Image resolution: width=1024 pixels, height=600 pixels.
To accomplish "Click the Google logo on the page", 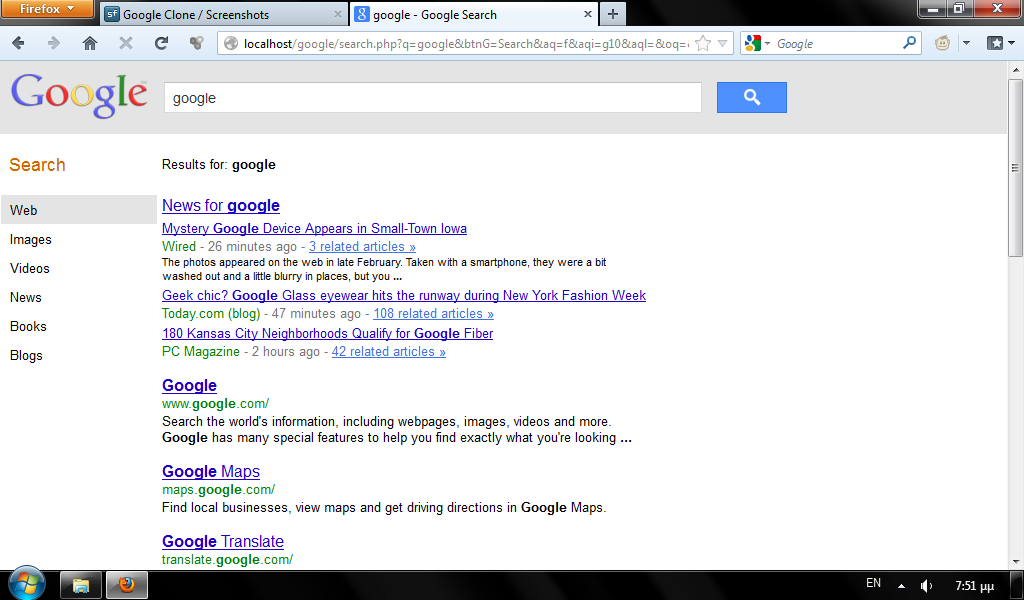I will click(x=79, y=96).
